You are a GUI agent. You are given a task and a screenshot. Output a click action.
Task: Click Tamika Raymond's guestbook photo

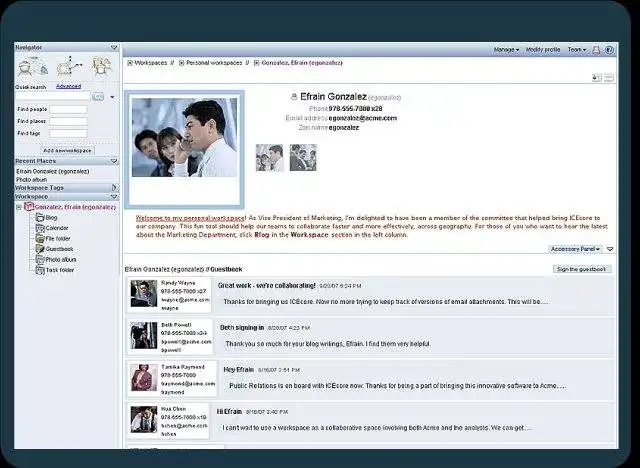[x=144, y=378]
